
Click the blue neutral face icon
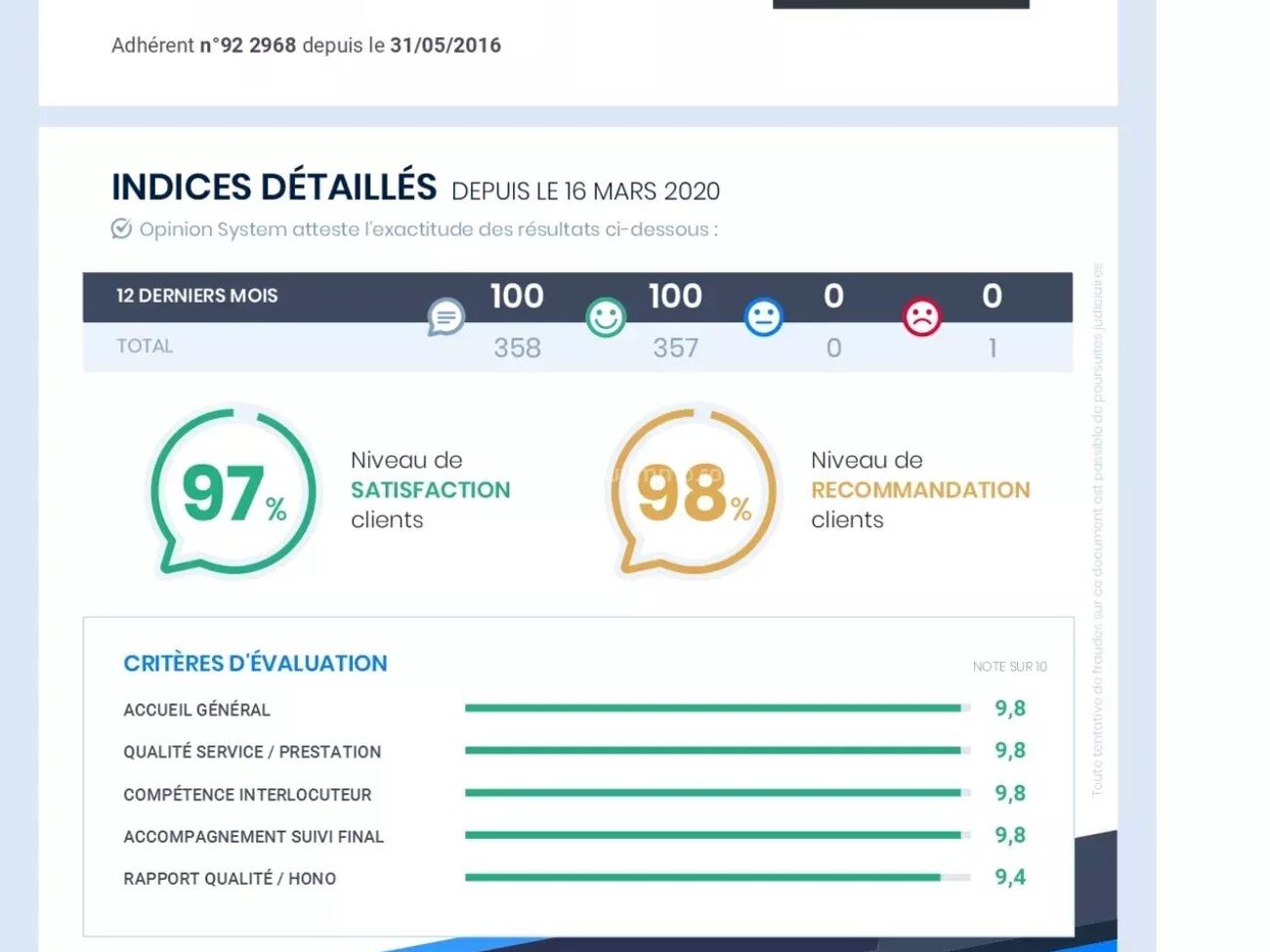click(x=763, y=317)
